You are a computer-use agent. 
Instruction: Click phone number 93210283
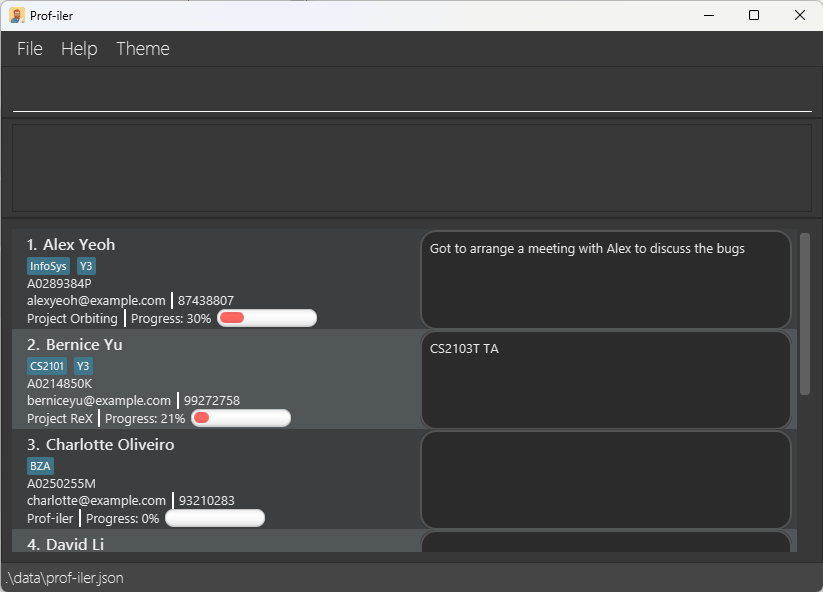tap(207, 501)
